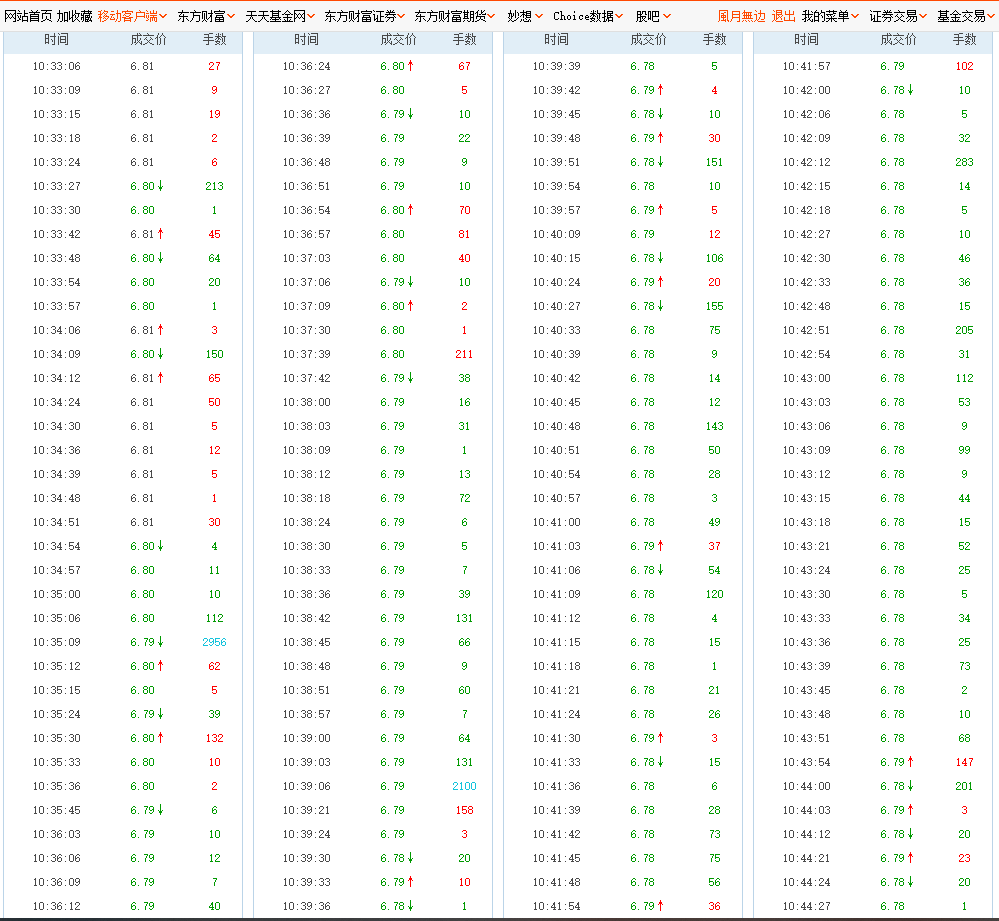Open the 風月無边 user link

pos(741,16)
